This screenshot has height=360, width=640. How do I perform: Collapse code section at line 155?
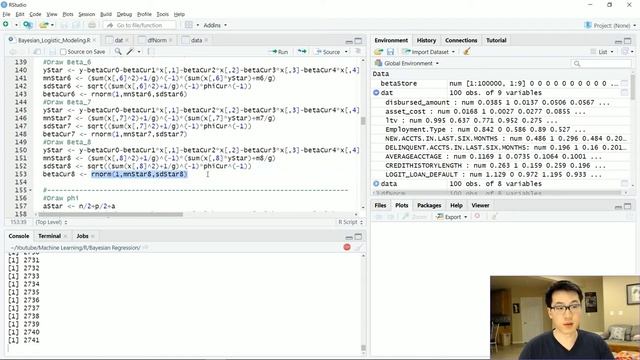[31, 190]
